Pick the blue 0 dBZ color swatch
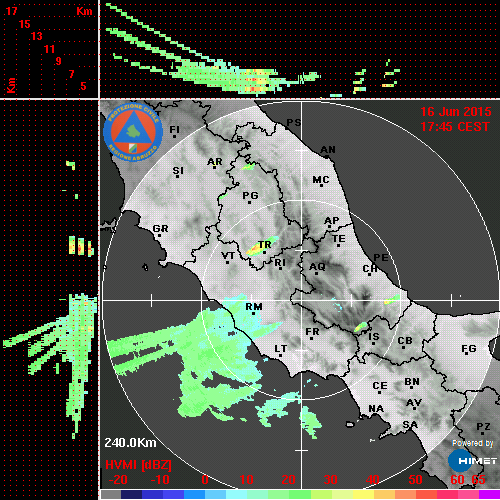Screen dimensions: 500x500 194,494
